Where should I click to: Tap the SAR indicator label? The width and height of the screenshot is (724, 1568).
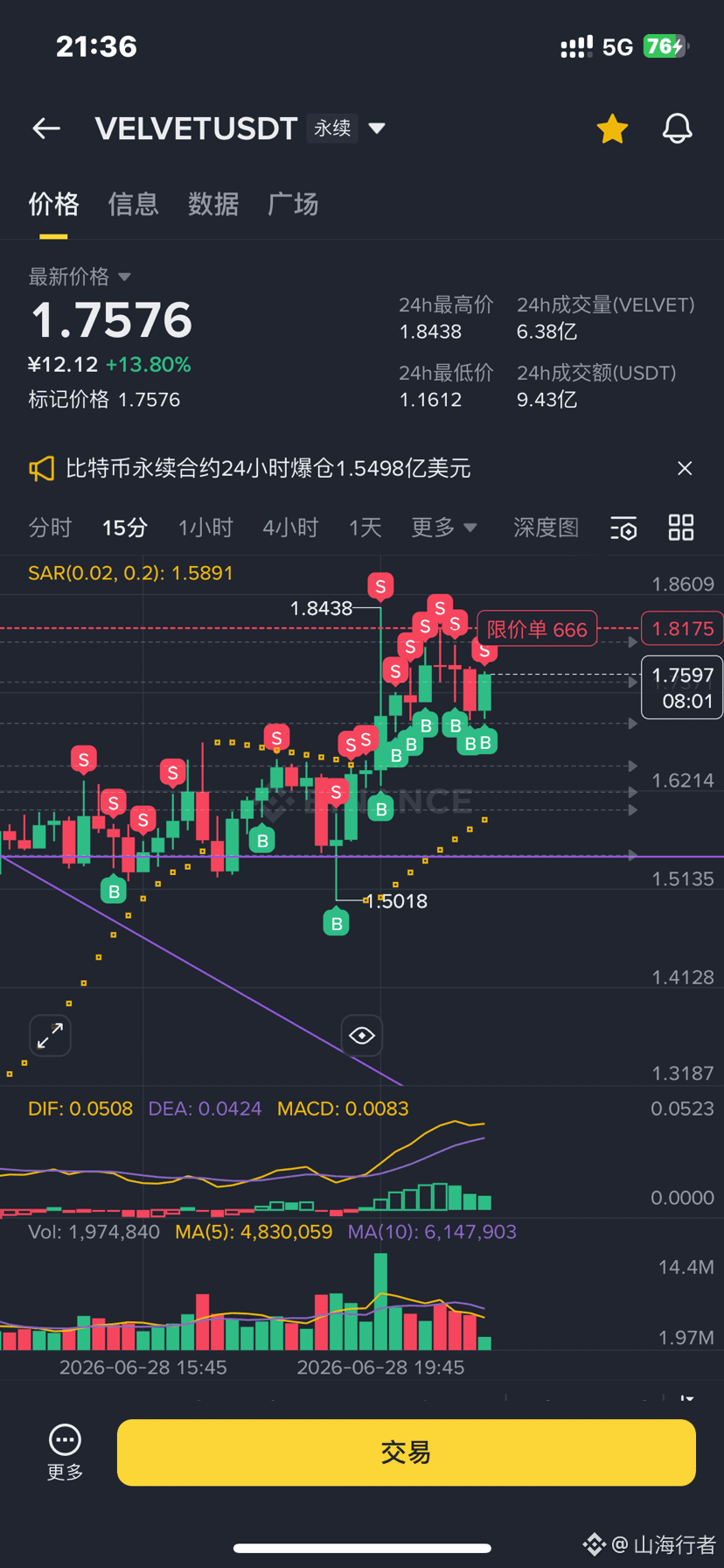click(130, 573)
